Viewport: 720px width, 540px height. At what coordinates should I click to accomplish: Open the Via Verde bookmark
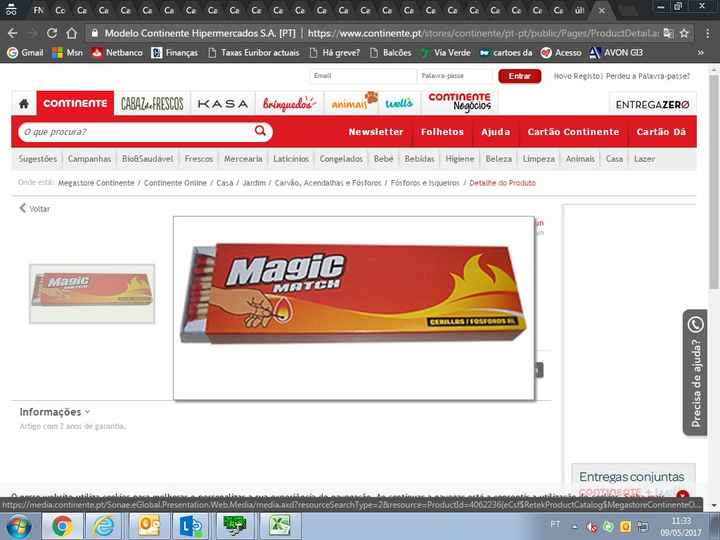(445, 53)
